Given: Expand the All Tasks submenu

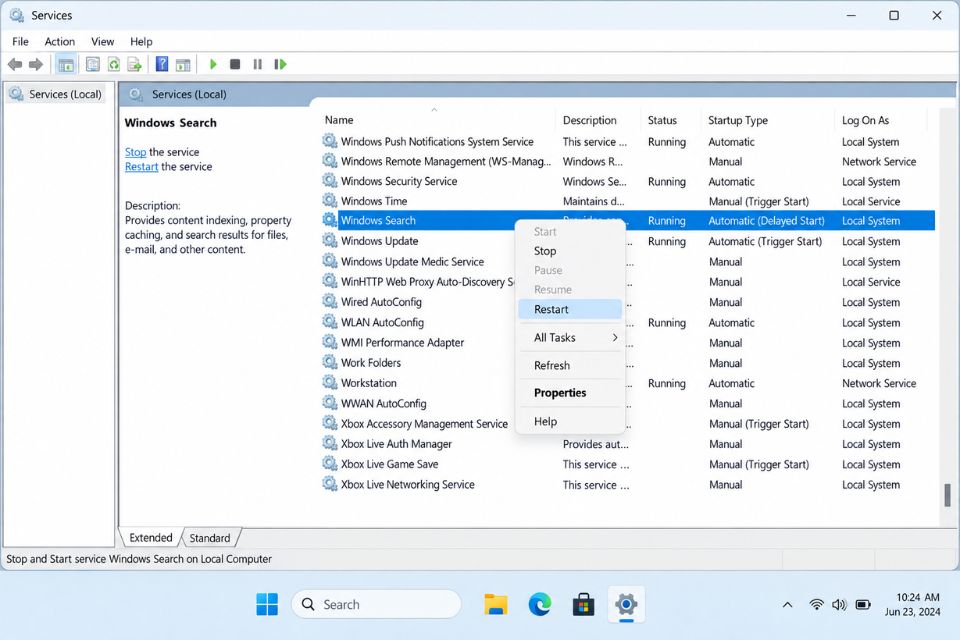Looking at the screenshot, I should tap(570, 337).
